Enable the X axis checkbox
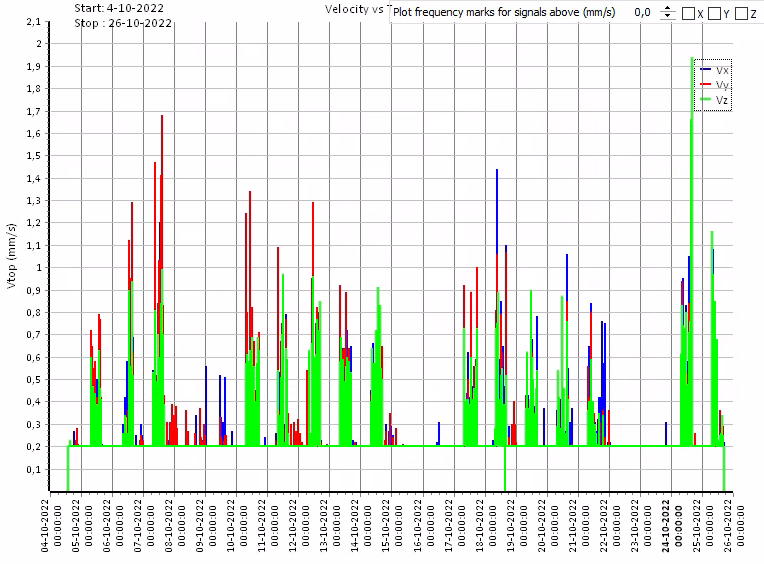The height and width of the screenshot is (564, 764). pyautogui.click(x=688, y=13)
